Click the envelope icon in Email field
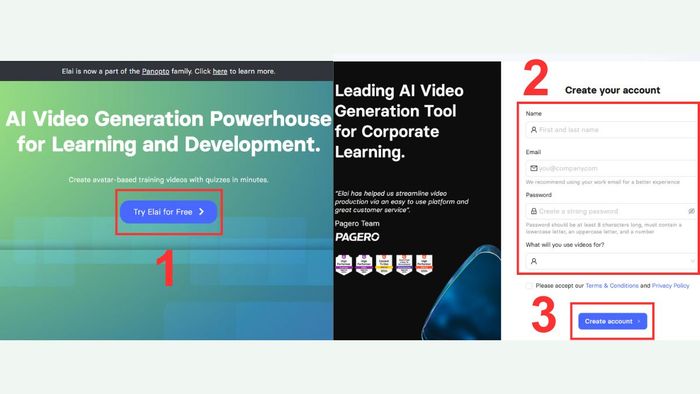 pos(533,168)
